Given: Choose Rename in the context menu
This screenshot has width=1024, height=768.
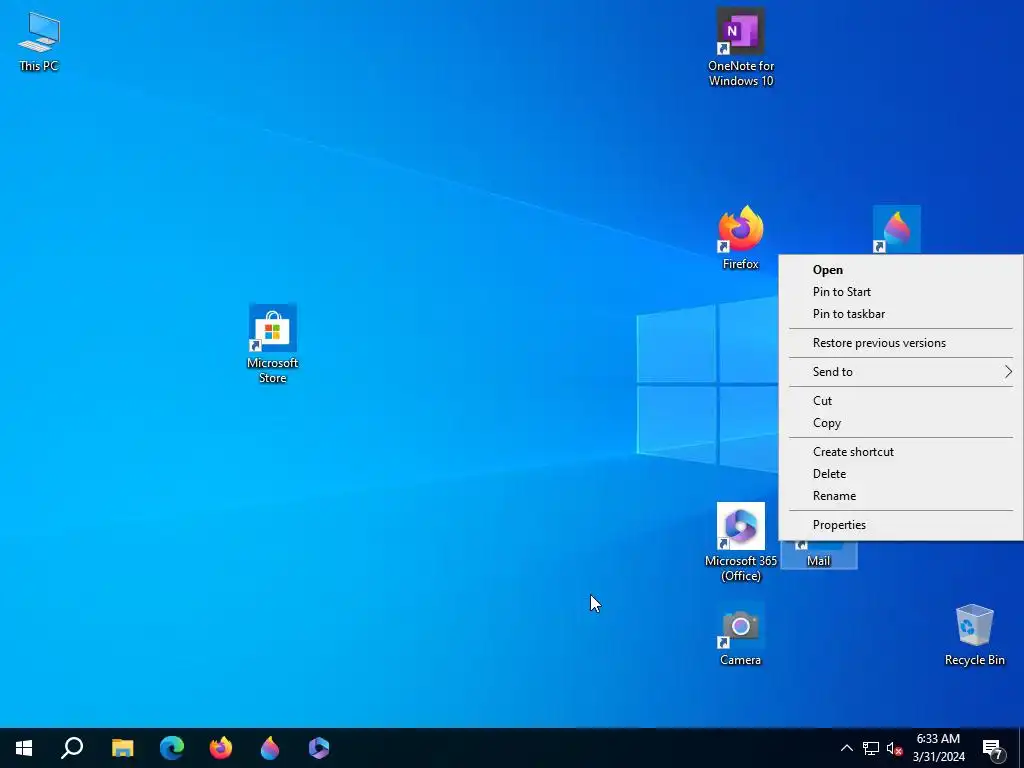Looking at the screenshot, I should point(901,496).
